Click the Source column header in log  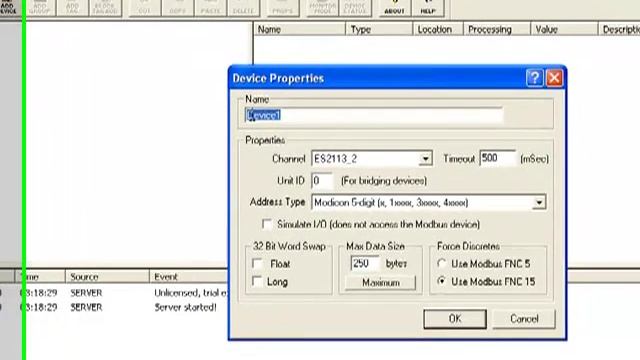pos(107,277)
